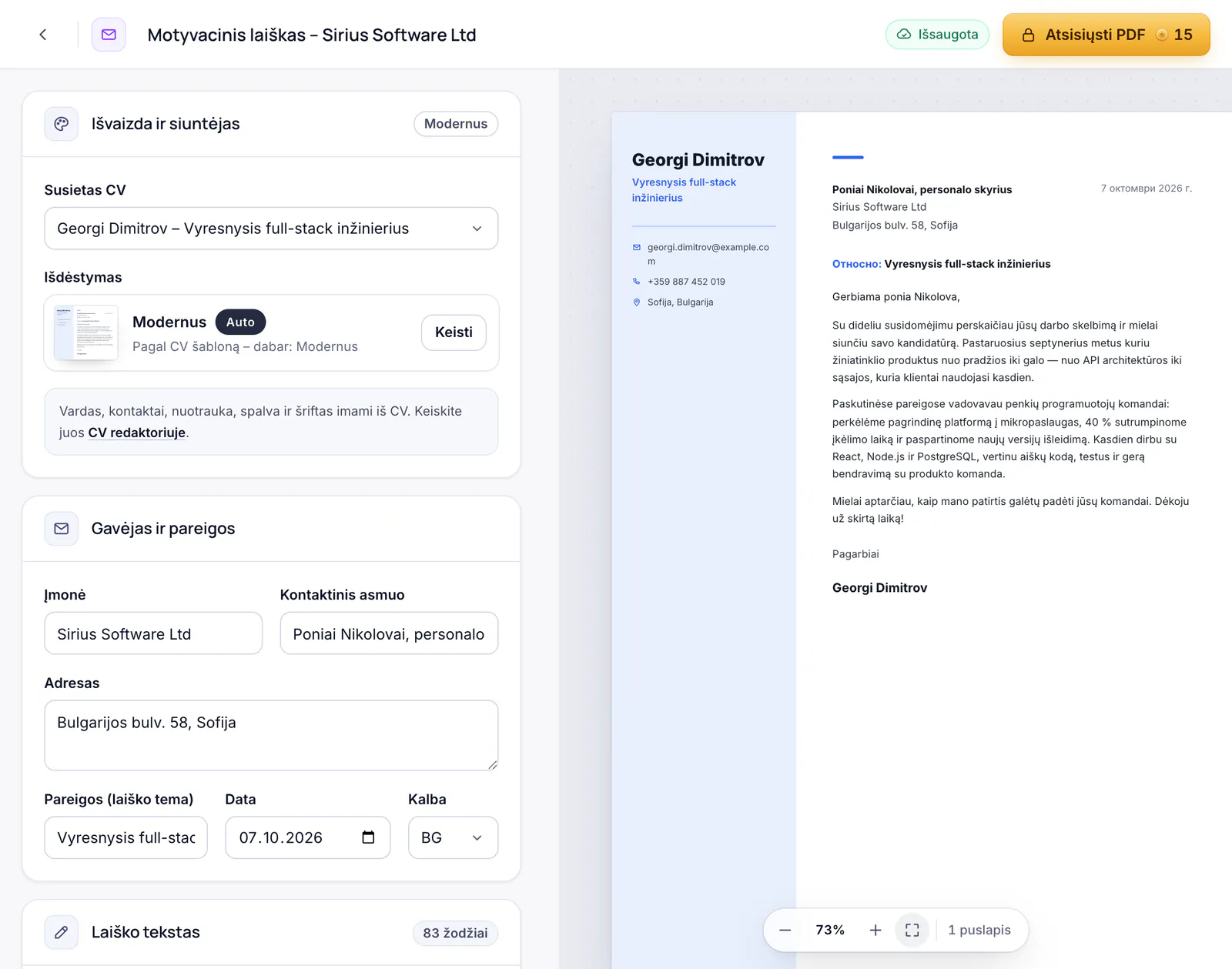Open the Susietas CV dropdown
The image size is (1232, 969).
(271, 229)
